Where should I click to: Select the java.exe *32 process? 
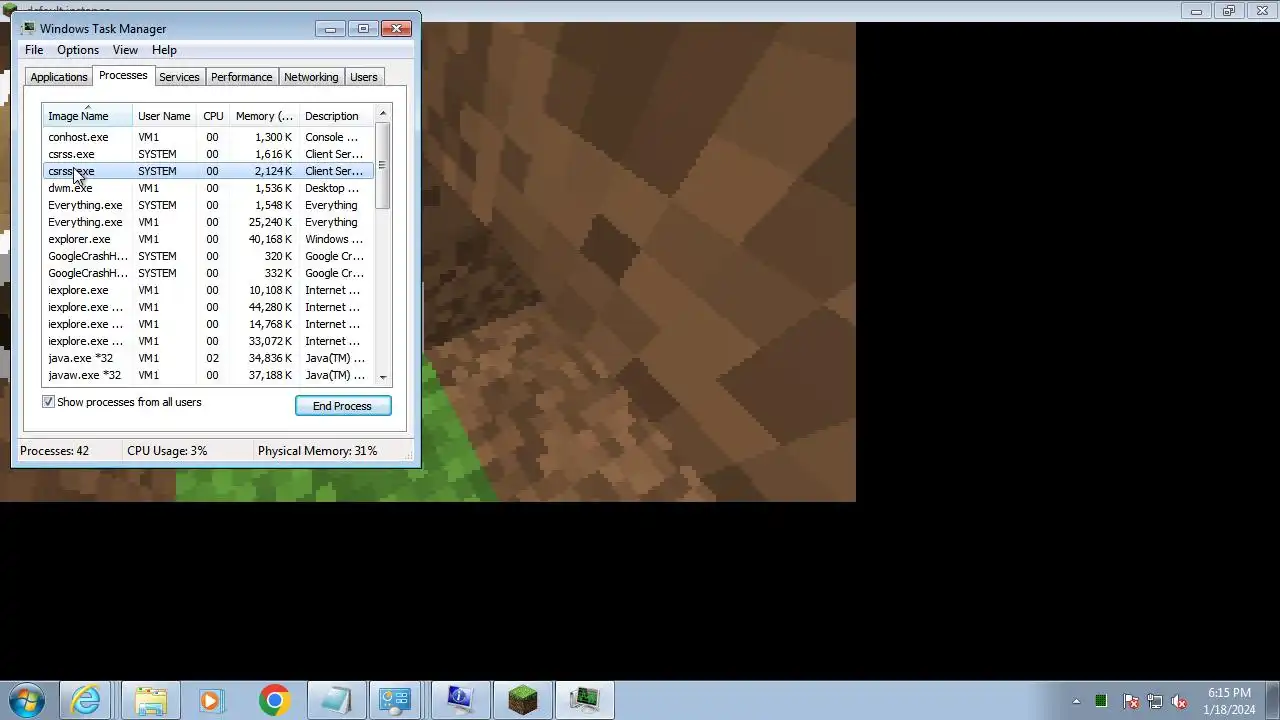(x=208, y=358)
